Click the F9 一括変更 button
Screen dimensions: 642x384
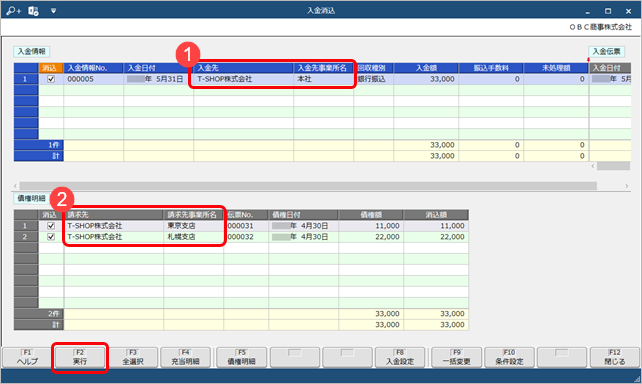point(457,357)
